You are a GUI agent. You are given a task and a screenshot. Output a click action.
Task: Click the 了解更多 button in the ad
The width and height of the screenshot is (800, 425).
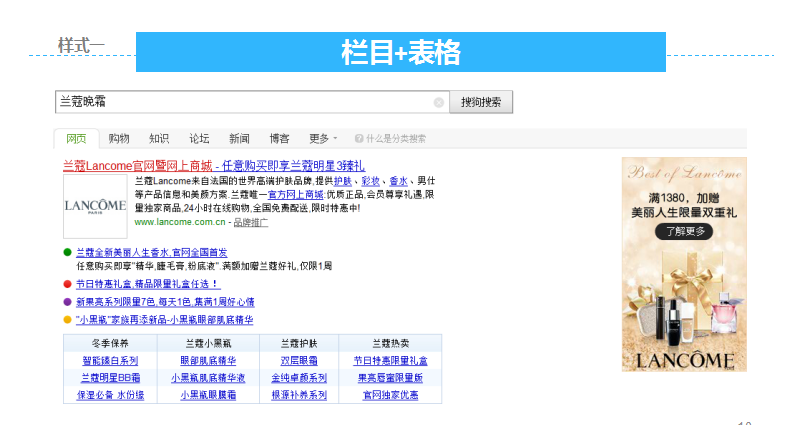pos(684,232)
